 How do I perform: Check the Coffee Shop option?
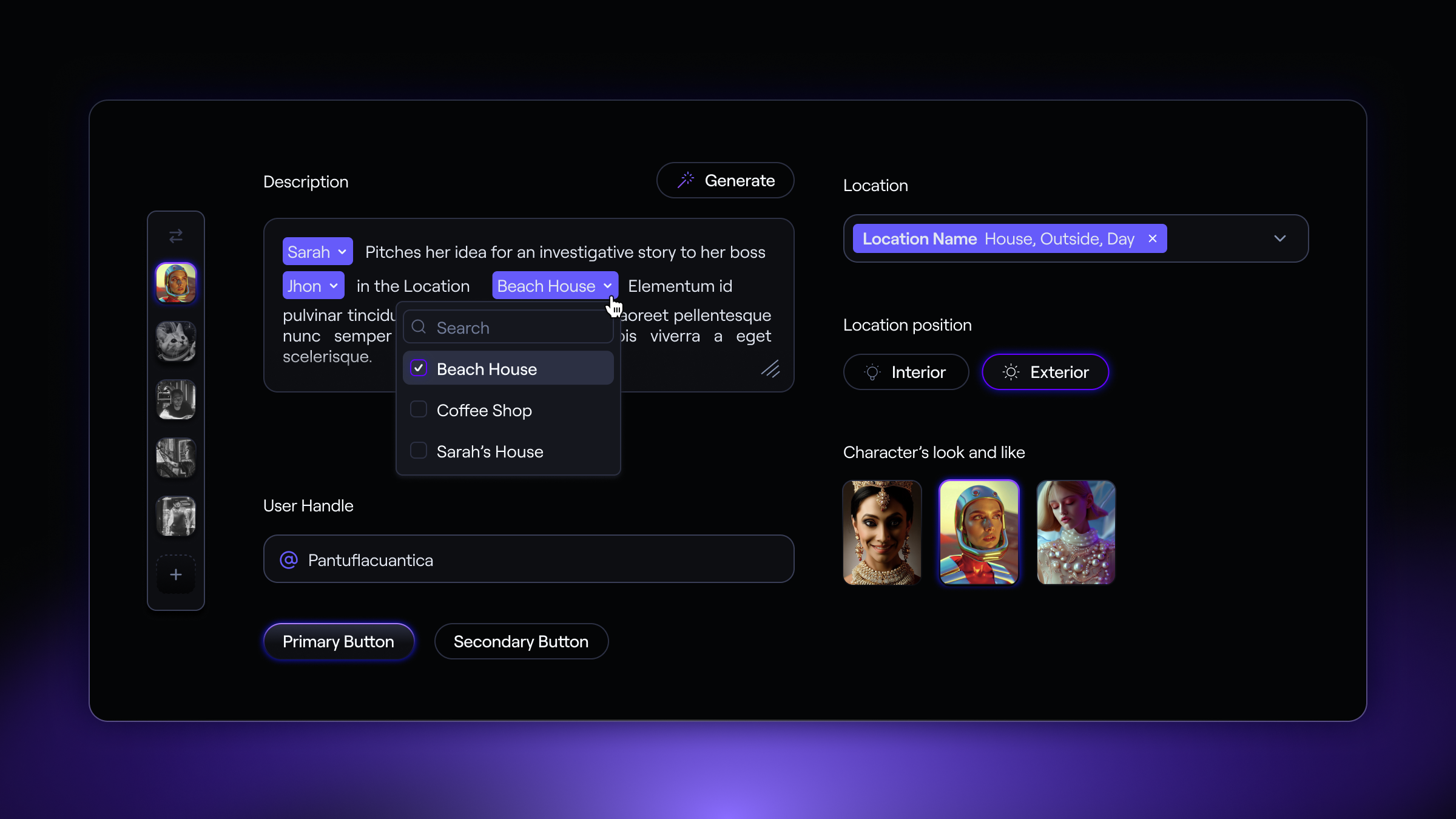tap(418, 409)
